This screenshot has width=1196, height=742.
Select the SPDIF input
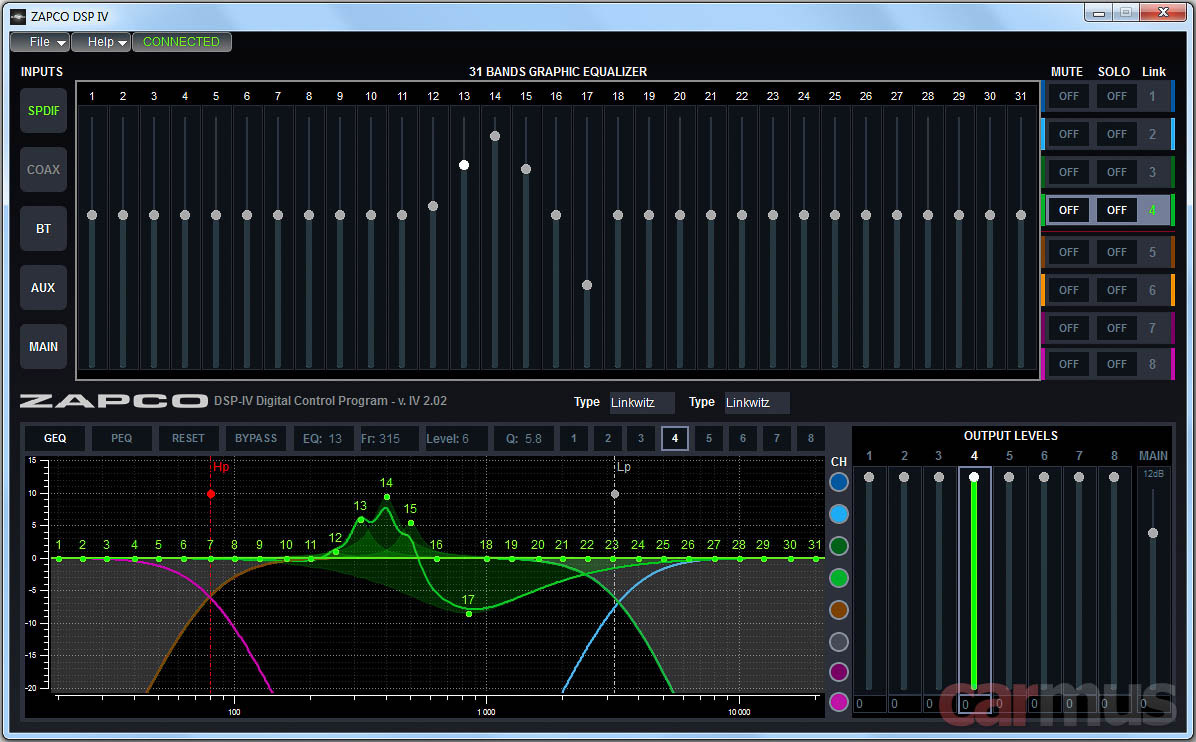point(43,111)
